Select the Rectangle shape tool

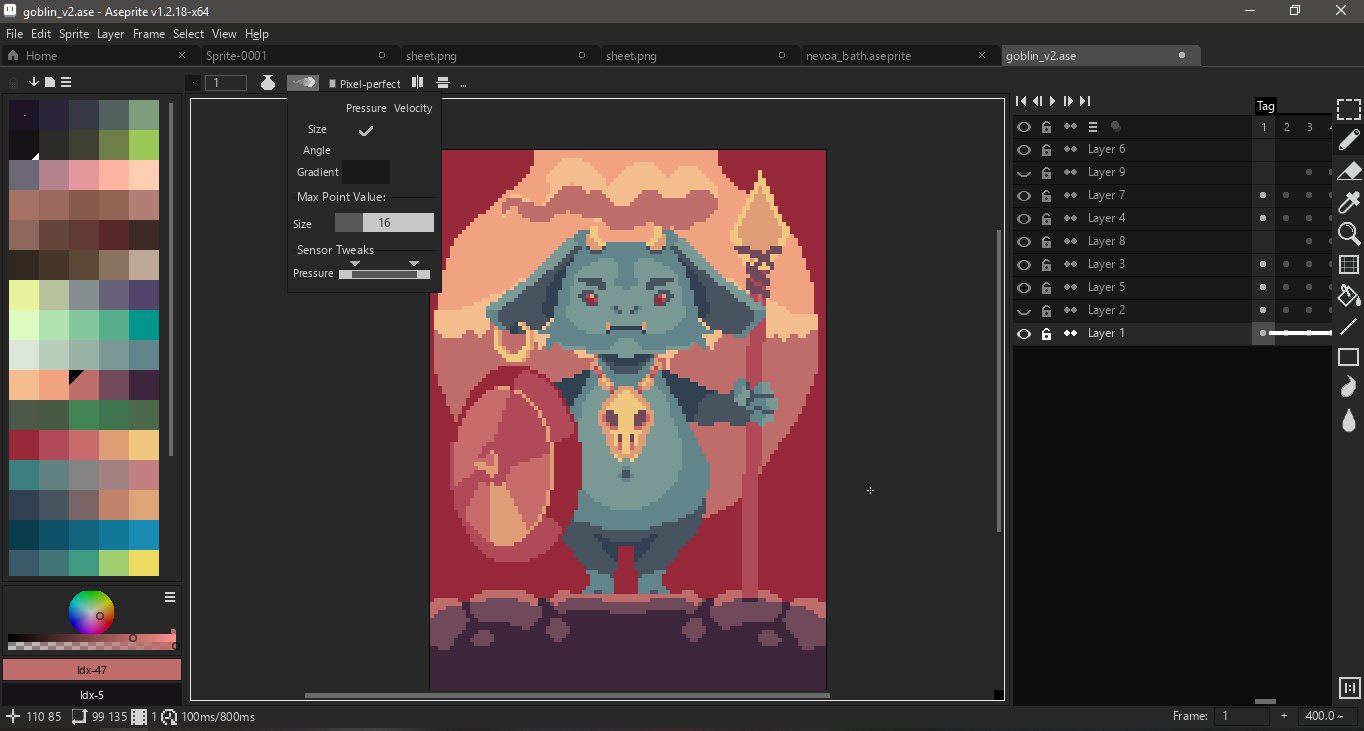(1348, 357)
